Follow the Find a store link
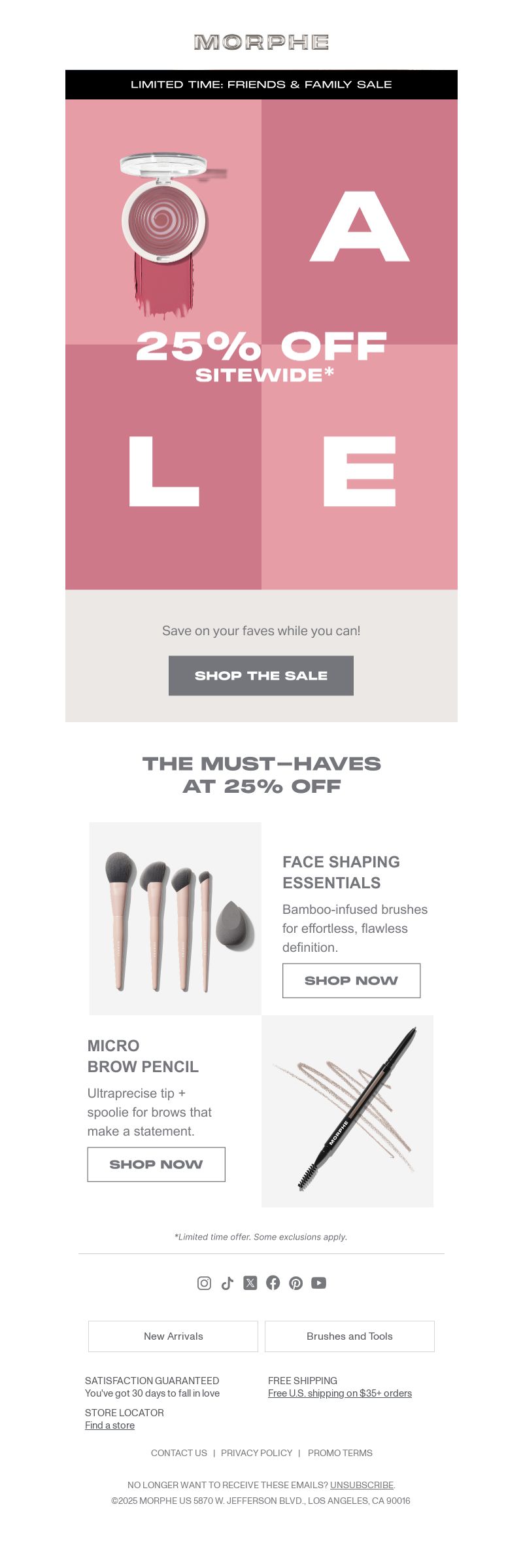 pyautogui.click(x=110, y=1425)
